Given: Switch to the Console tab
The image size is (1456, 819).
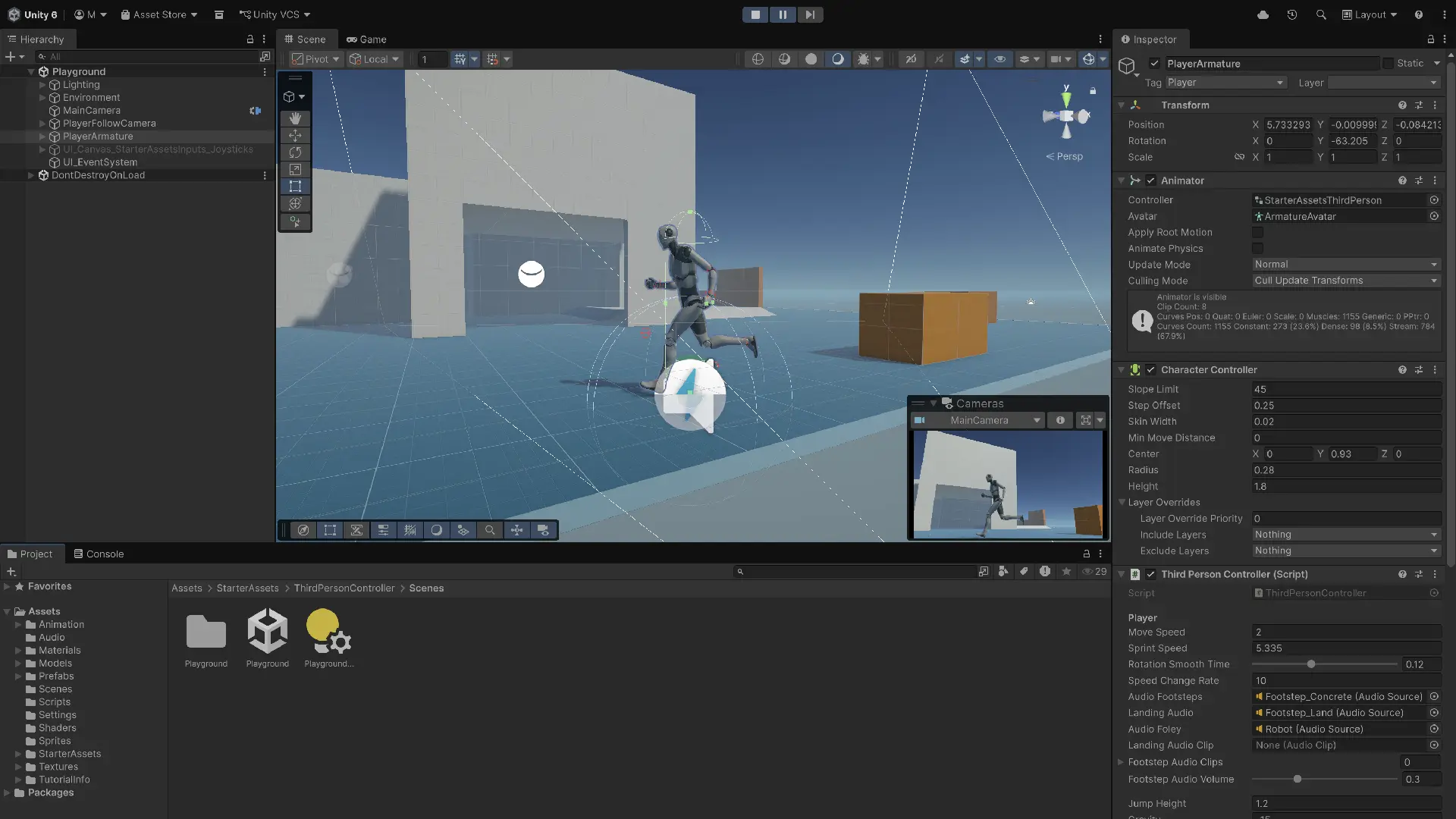Looking at the screenshot, I should coord(99,554).
